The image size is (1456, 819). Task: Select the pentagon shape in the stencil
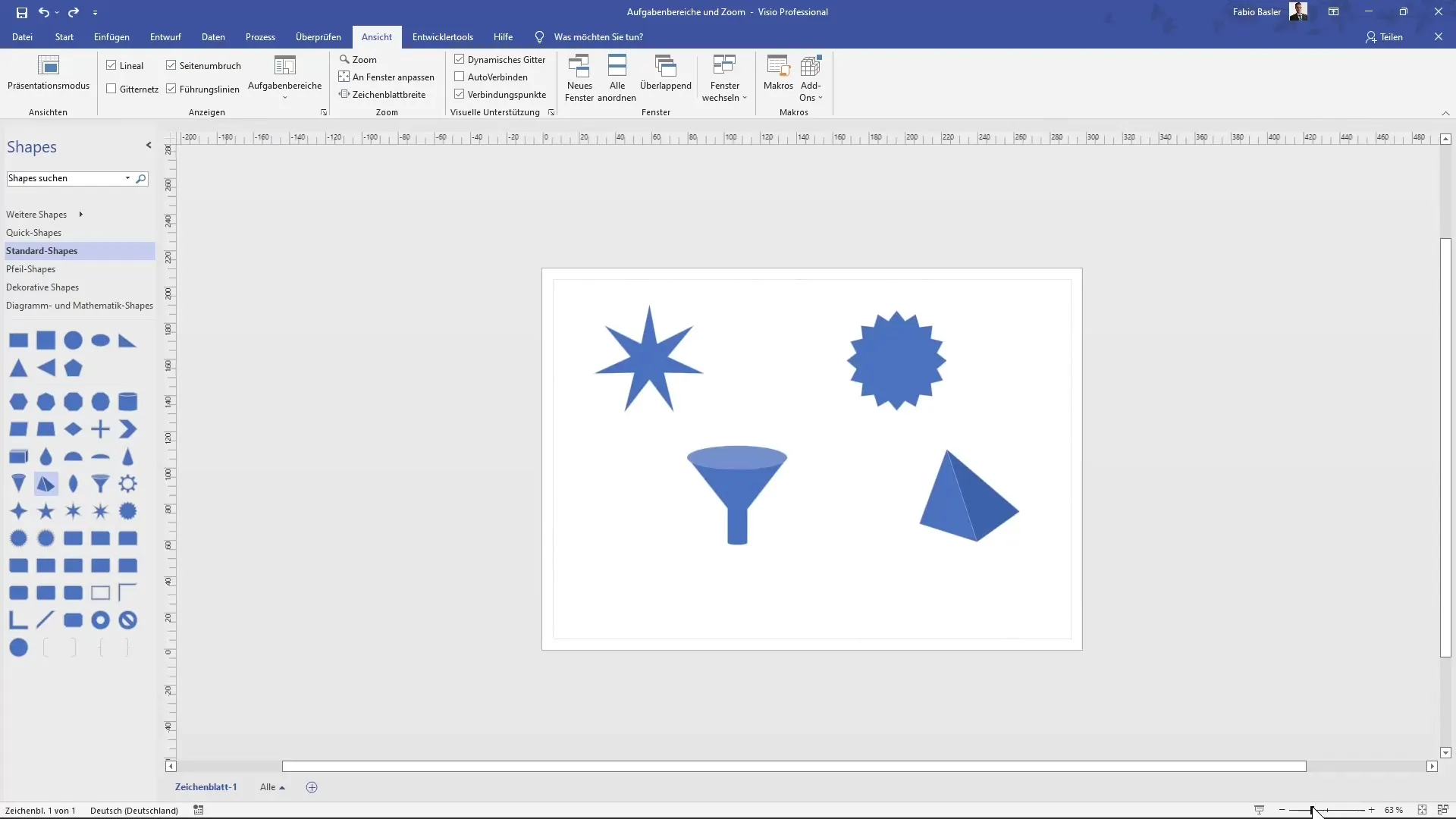point(74,369)
